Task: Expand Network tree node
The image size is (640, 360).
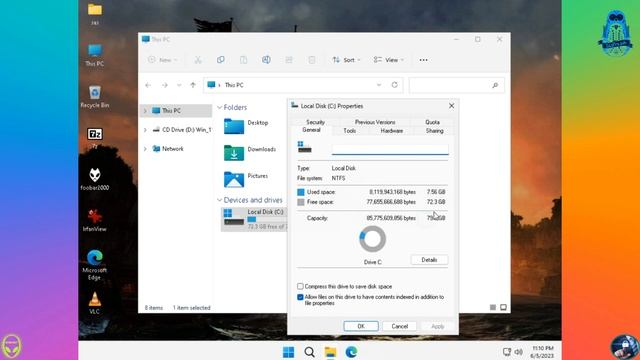Action: pyautogui.click(x=145, y=149)
